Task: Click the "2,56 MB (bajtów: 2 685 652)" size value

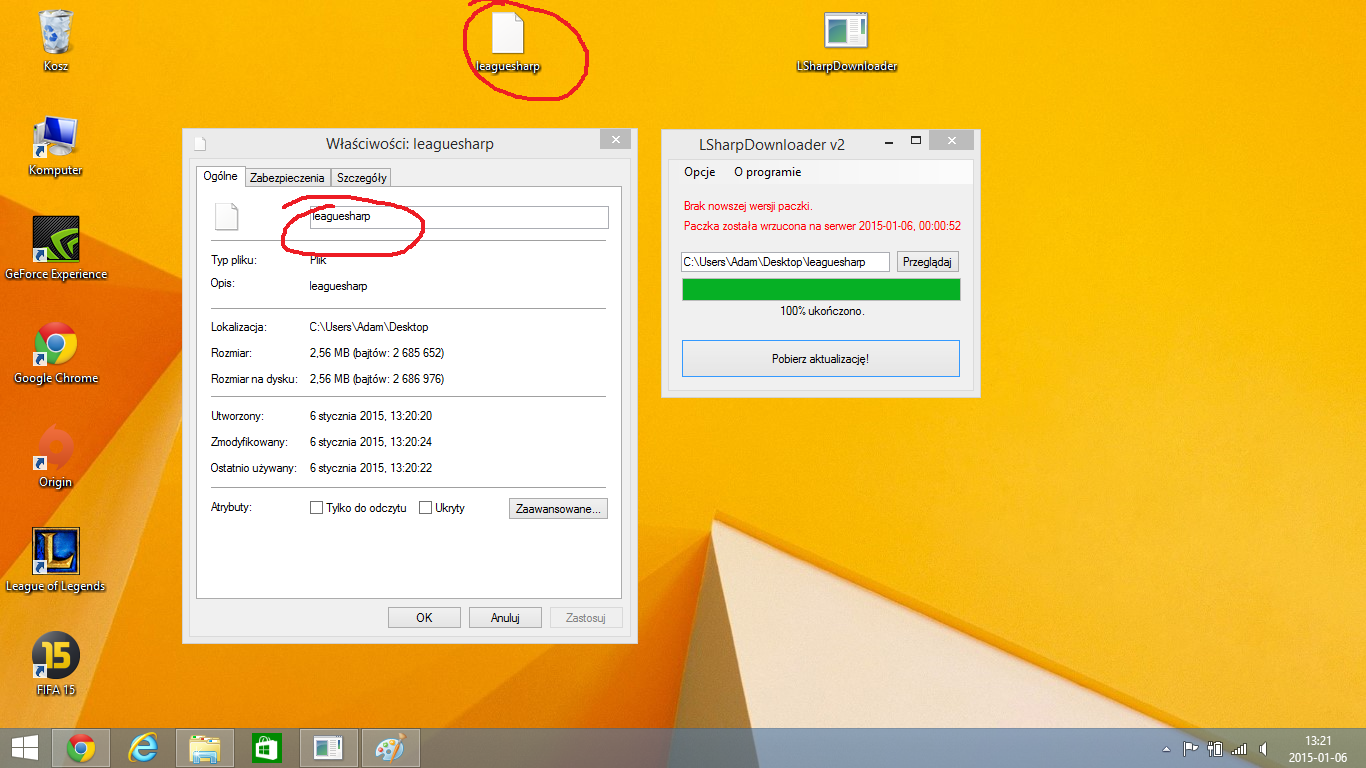Action: 377,353
